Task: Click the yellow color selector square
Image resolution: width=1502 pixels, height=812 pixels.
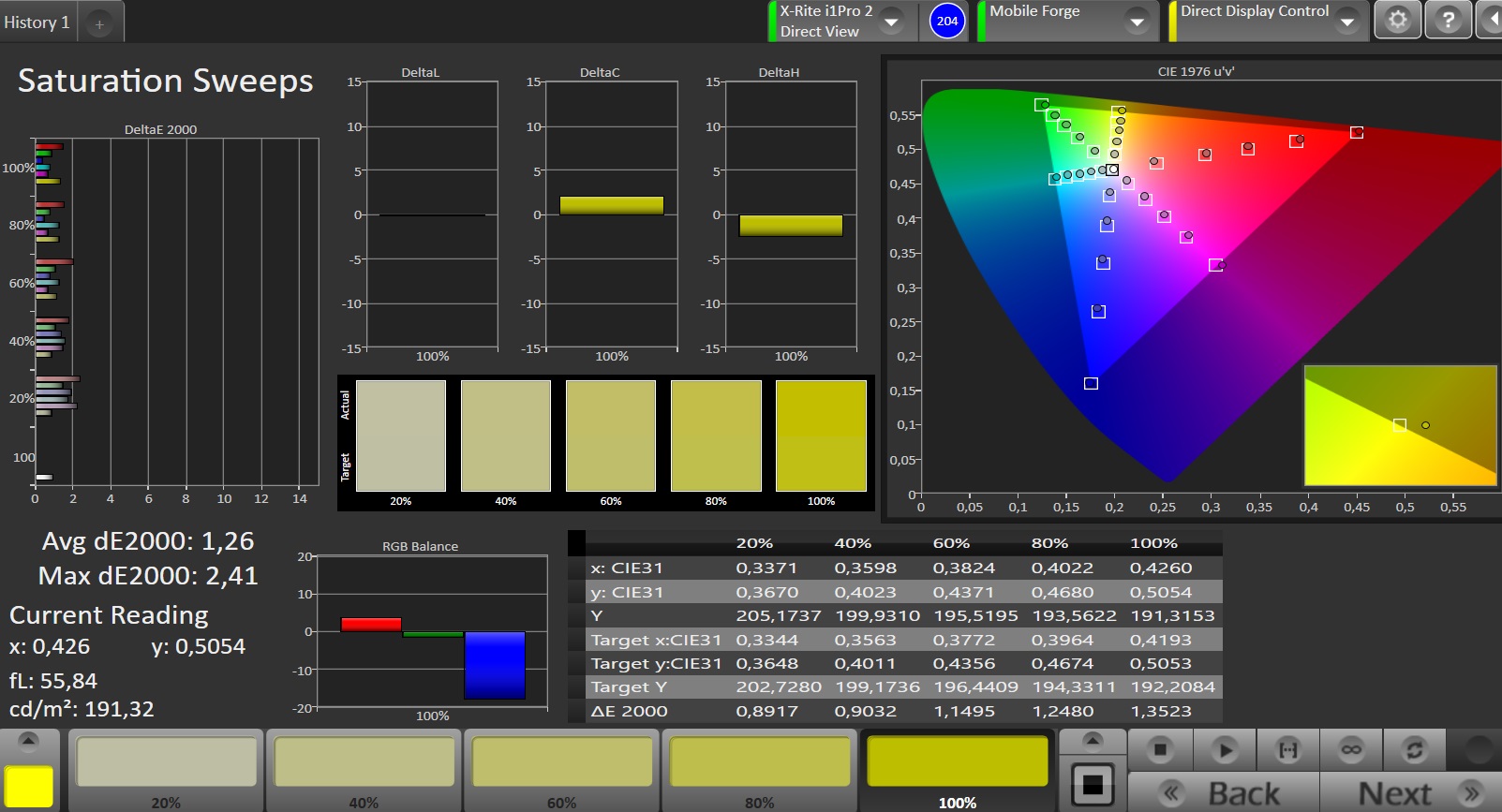Action: [x=29, y=785]
